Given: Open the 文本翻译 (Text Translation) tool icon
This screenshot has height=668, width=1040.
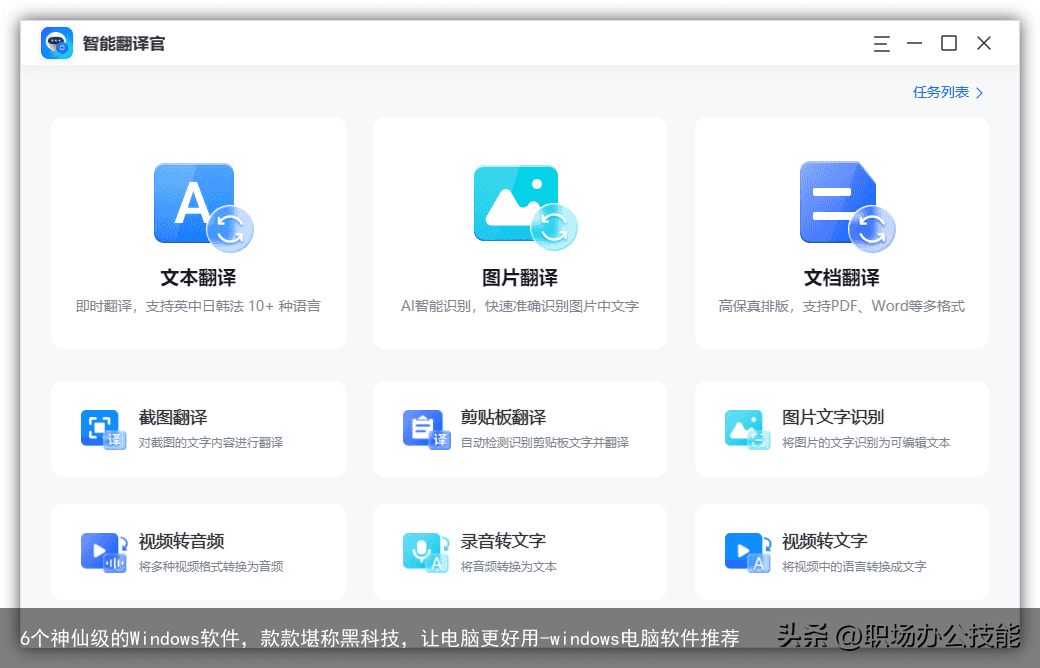Looking at the screenshot, I should pos(196,201).
